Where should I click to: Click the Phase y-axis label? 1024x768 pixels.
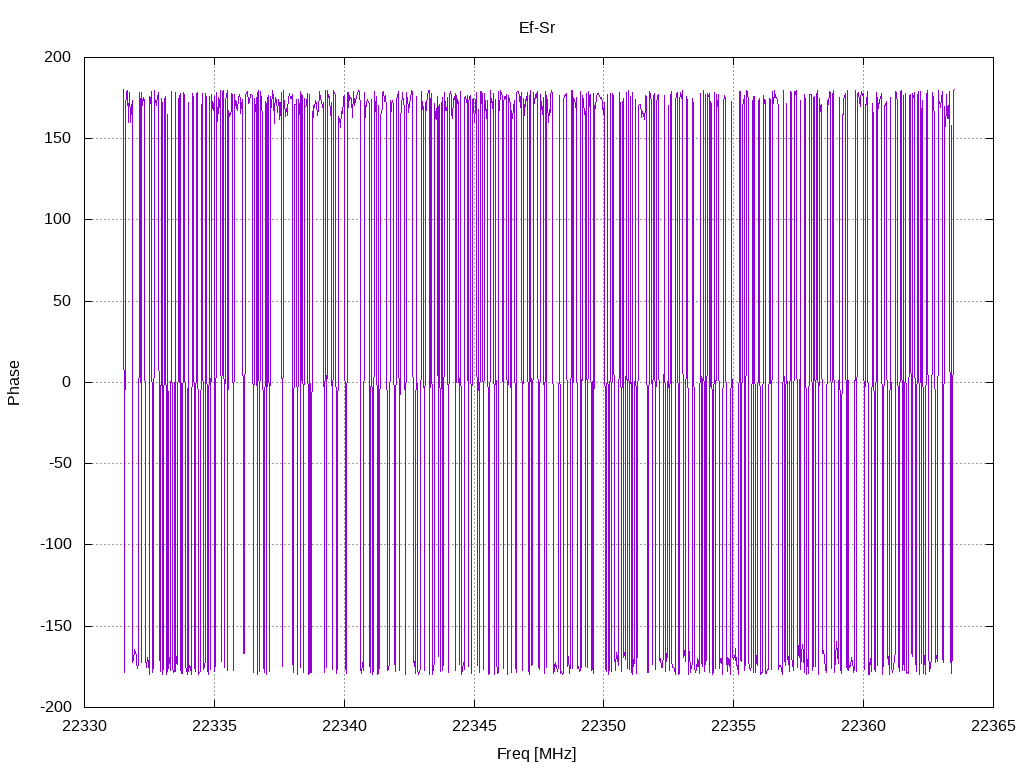point(14,383)
